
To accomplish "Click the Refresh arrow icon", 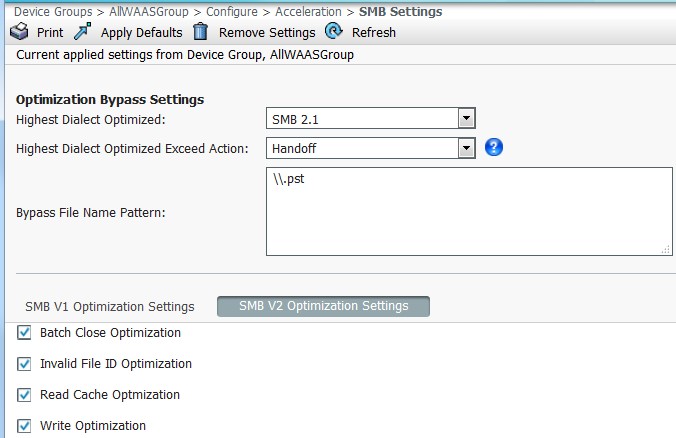I will [334, 32].
